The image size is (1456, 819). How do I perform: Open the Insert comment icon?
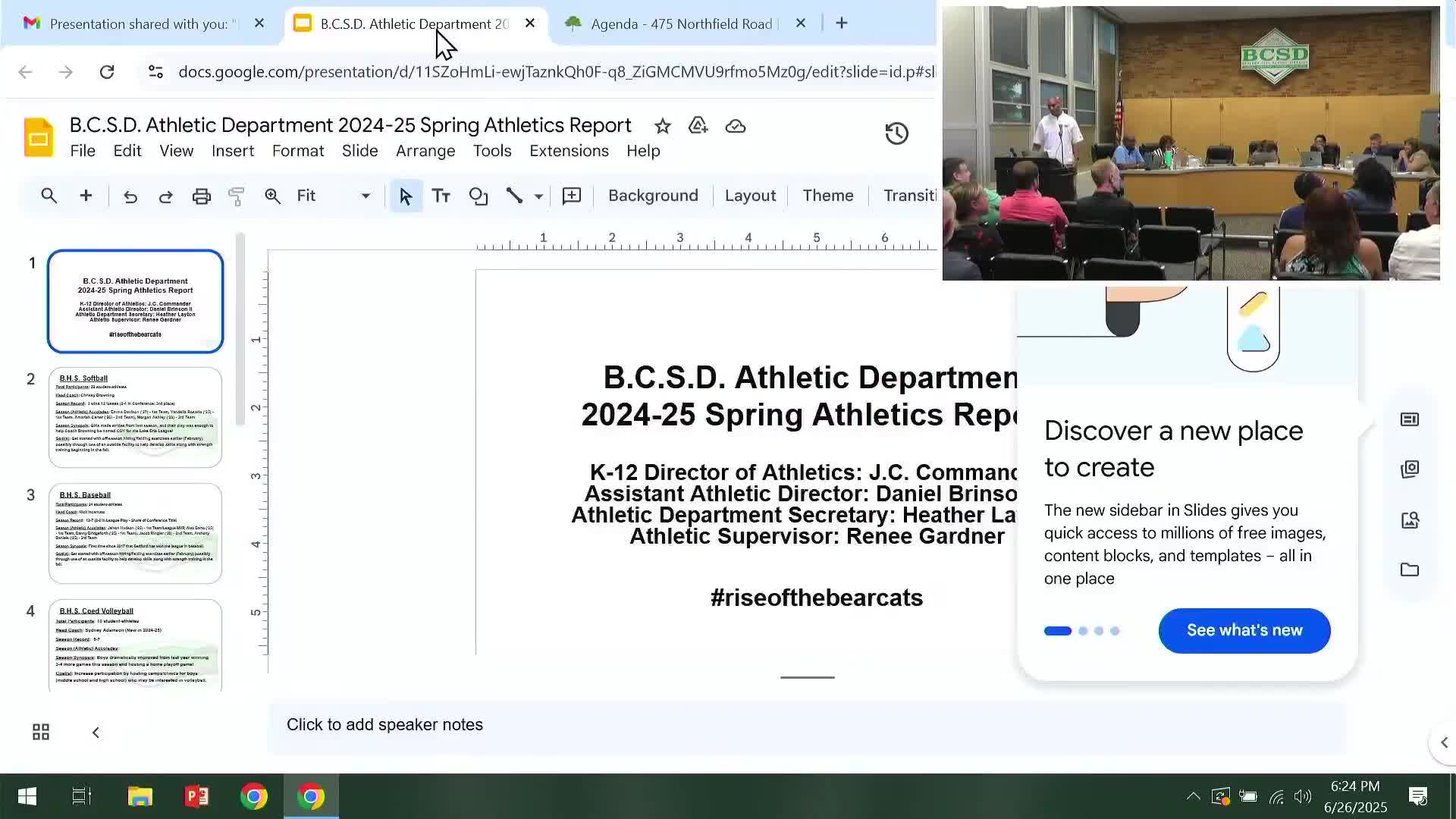570,196
